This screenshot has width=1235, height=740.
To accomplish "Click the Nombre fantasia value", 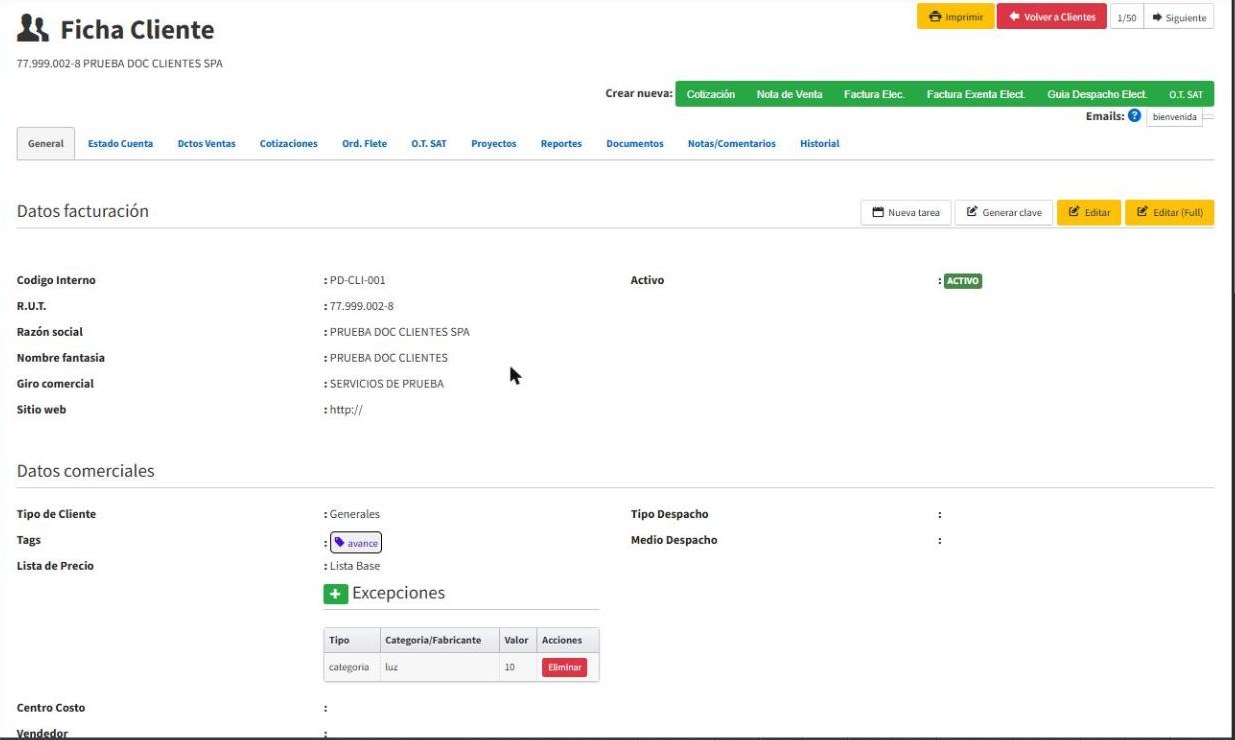I will point(389,358).
